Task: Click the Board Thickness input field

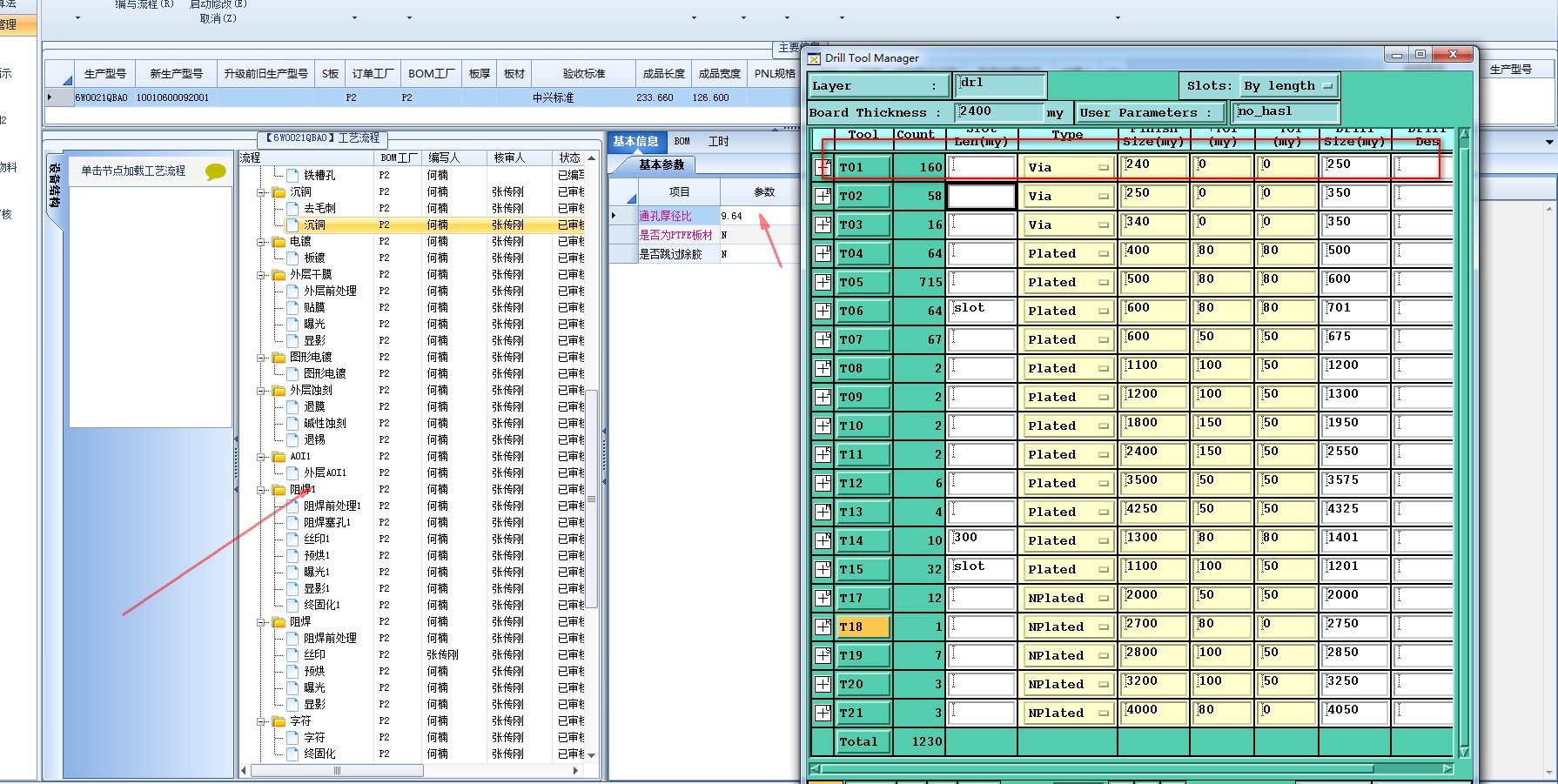Action: [997, 111]
